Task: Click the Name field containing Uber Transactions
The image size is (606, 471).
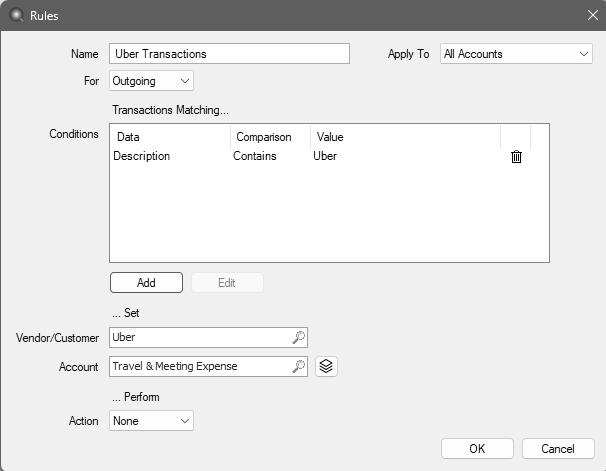Action: (229, 54)
